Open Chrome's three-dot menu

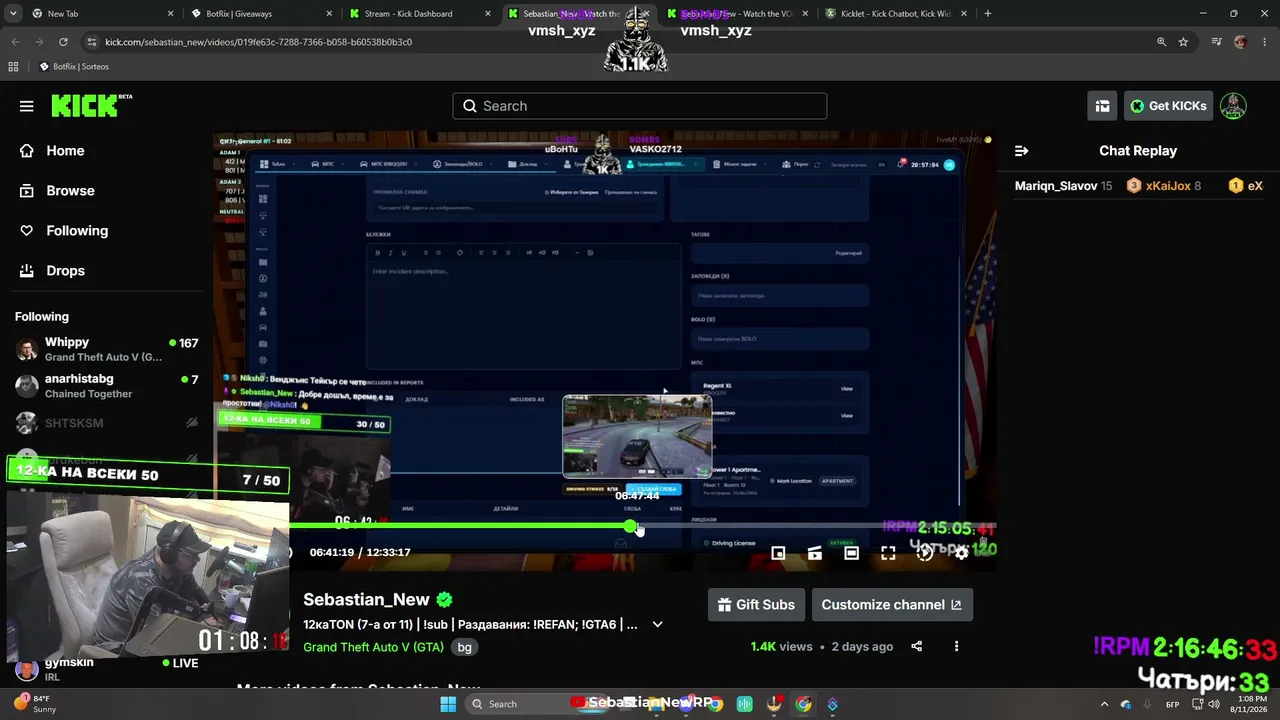tap(1265, 42)
